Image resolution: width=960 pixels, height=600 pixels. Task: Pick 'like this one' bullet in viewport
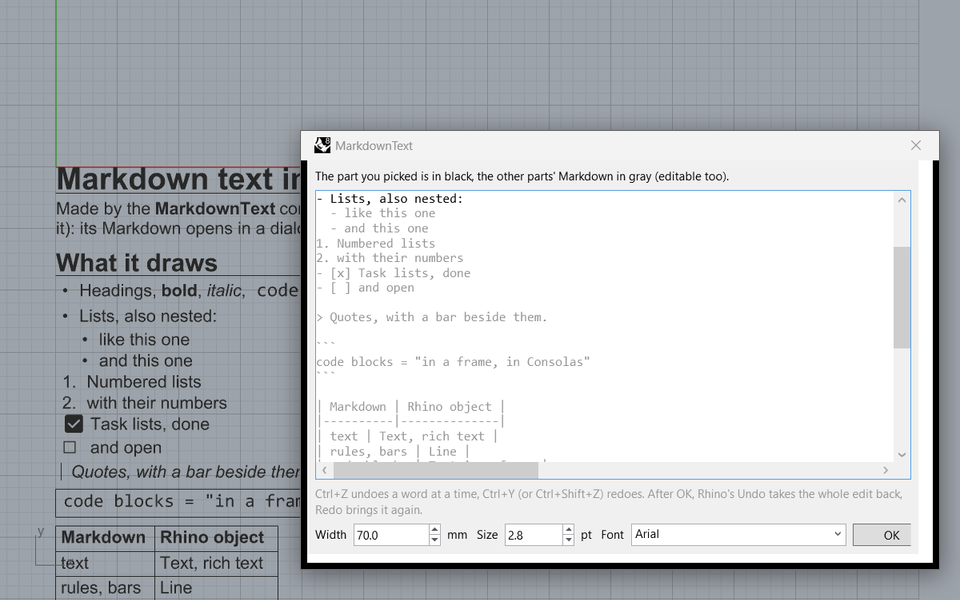pos(144,340)
